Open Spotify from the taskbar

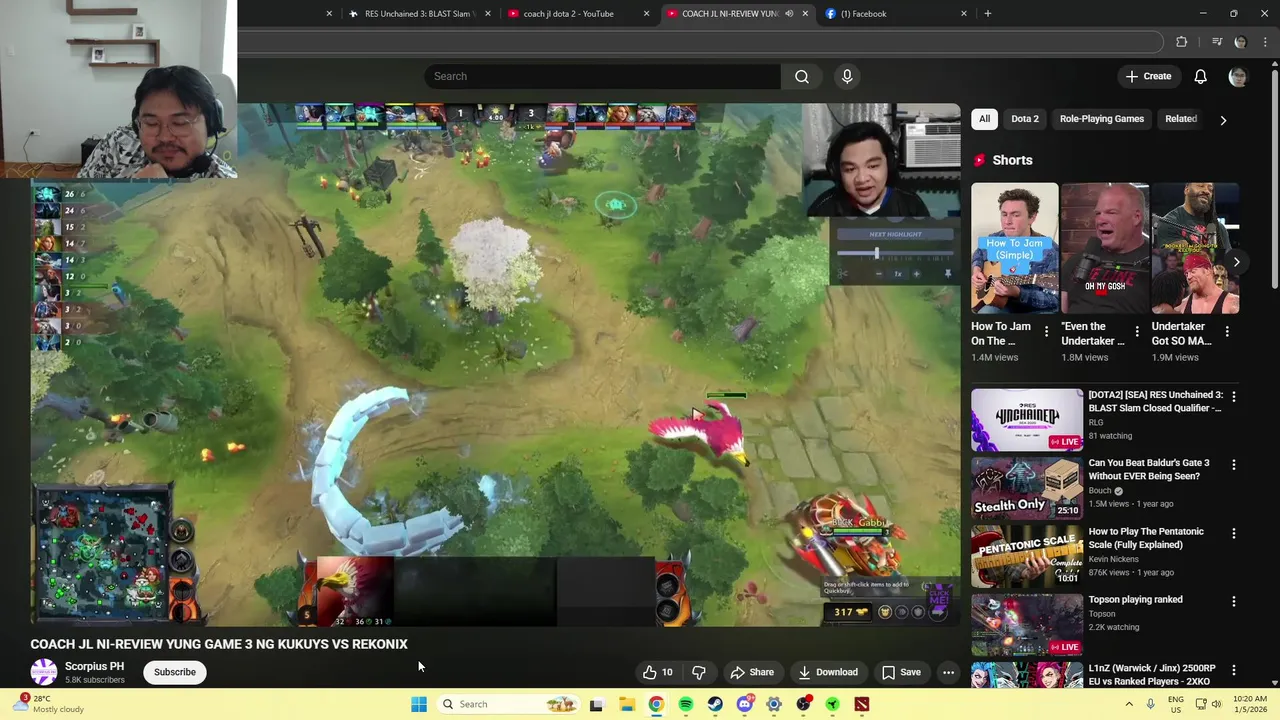(686, 704)
